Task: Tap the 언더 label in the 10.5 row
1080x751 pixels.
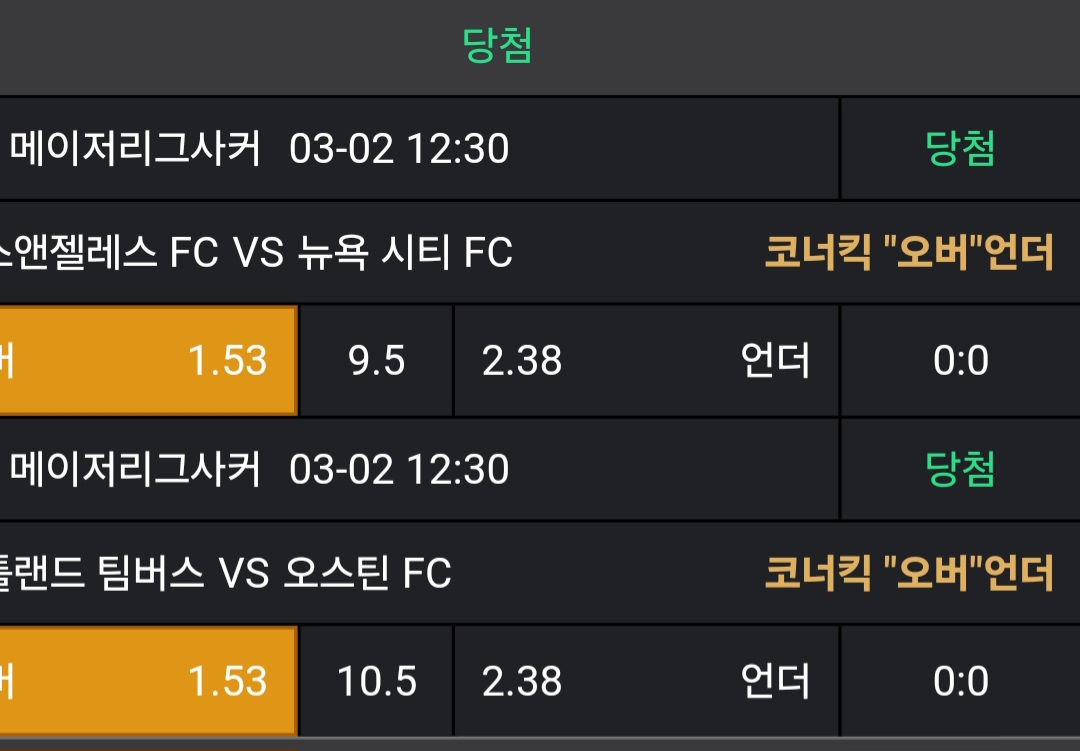Action: click(x=775, y=682)
